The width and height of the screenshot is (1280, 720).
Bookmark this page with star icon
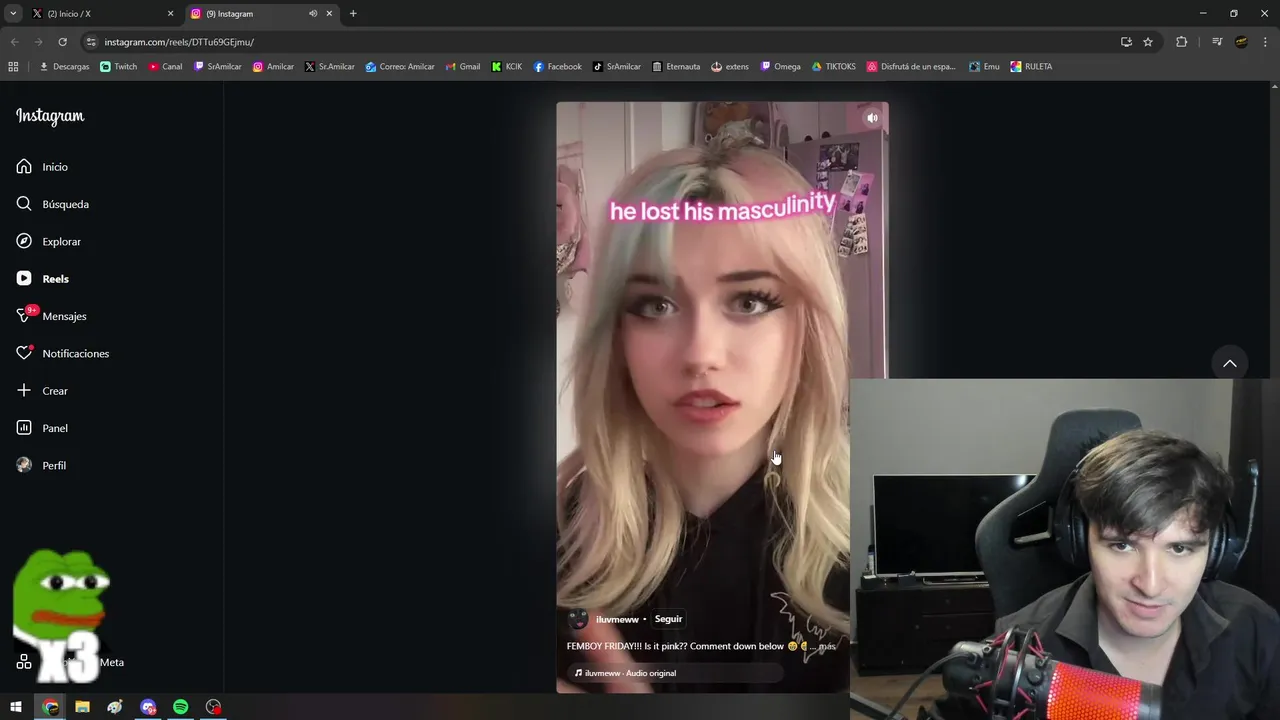1148,42
